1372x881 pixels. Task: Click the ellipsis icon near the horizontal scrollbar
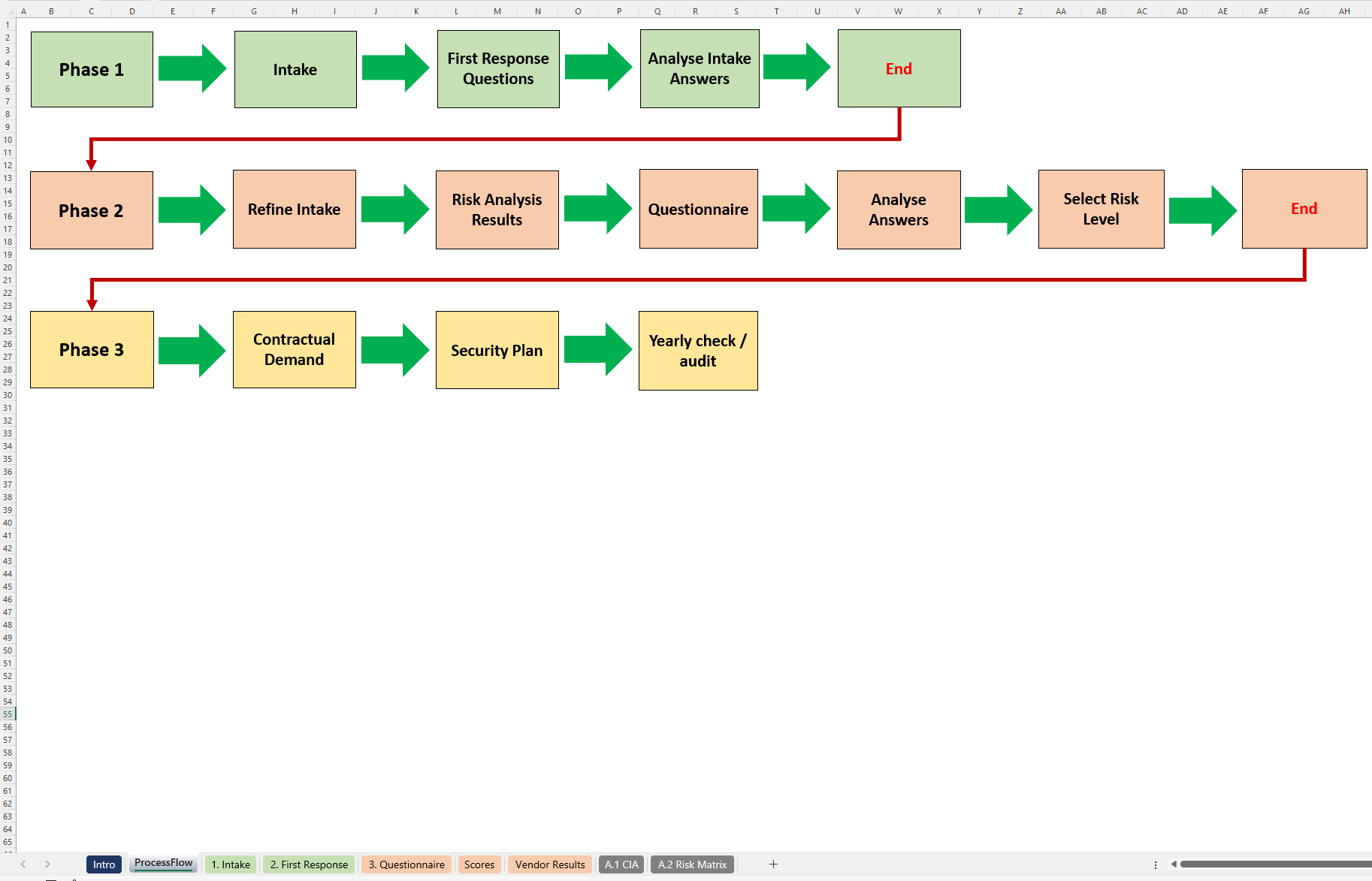(x=1156, y=864)
